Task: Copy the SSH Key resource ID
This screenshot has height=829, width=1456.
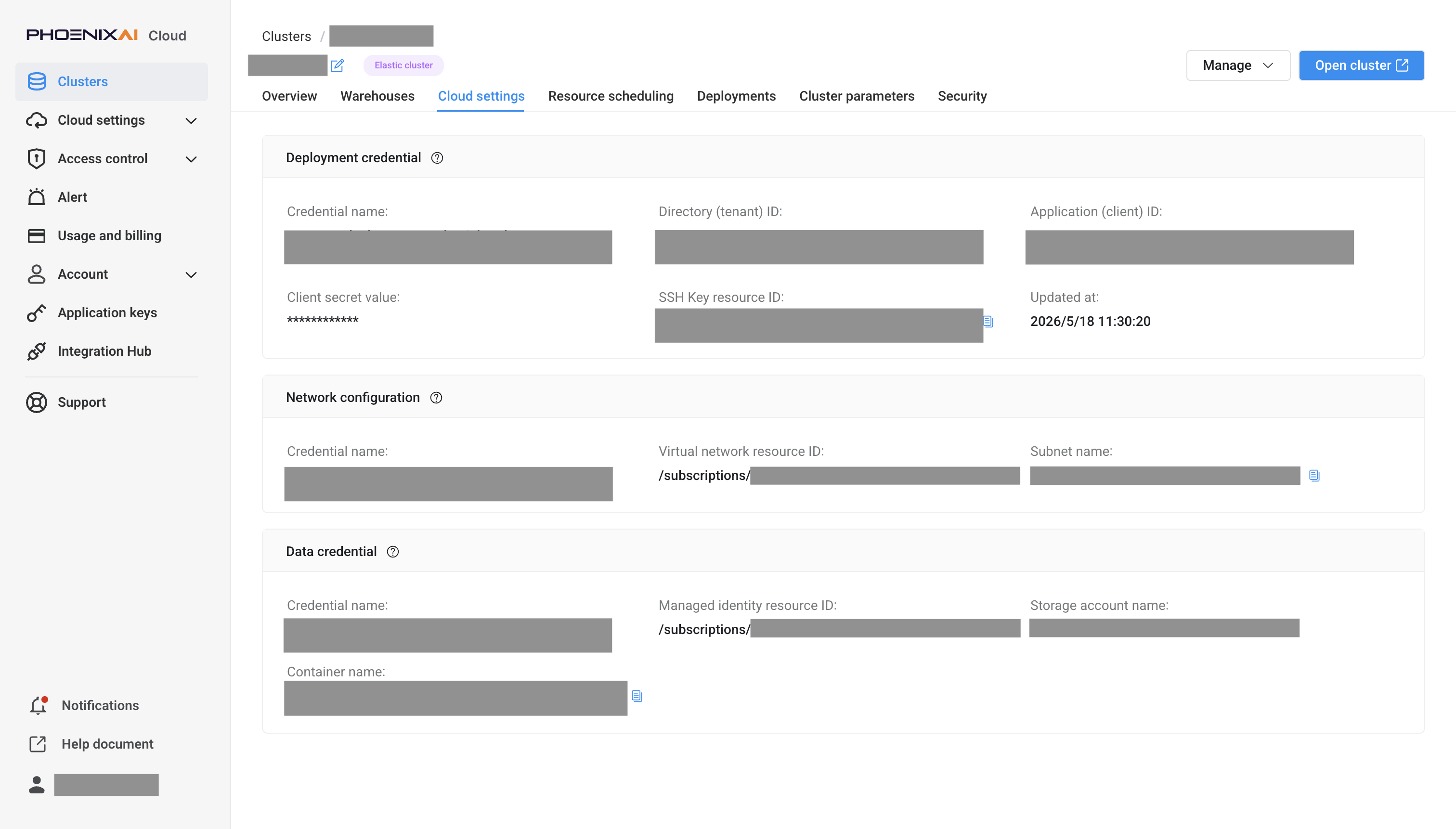Action: 988,322
